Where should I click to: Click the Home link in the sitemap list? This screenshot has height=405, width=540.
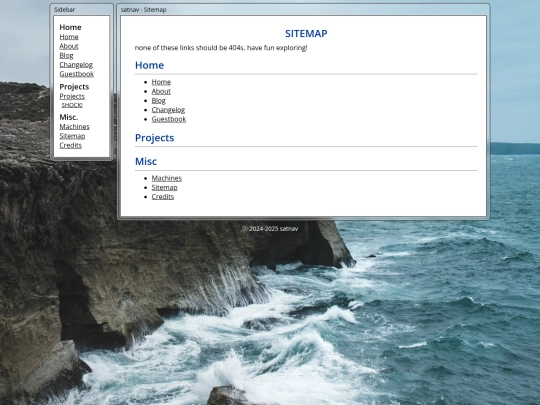pos(161,82)
